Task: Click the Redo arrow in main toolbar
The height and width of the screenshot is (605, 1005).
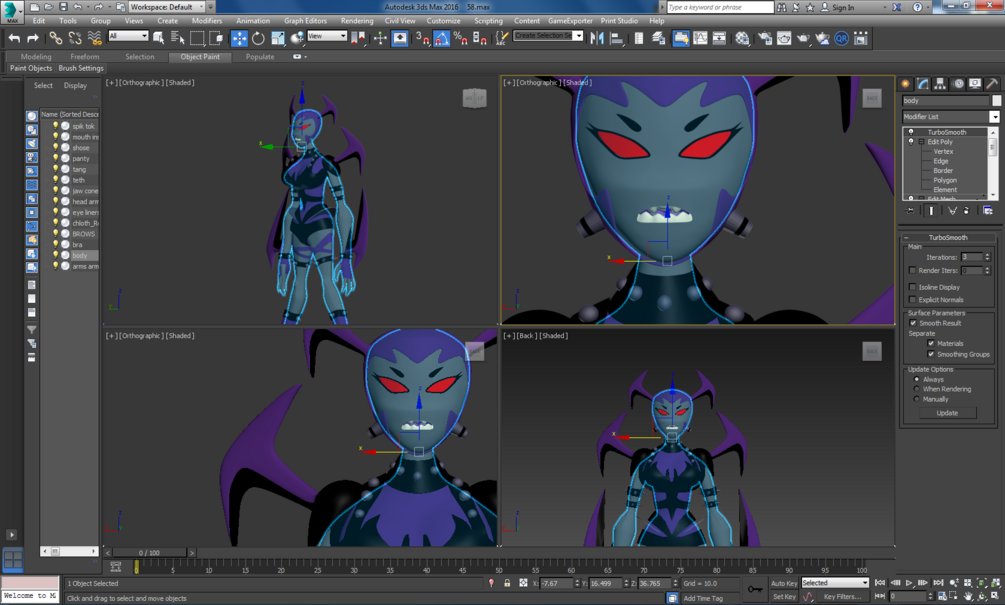Action: pyautogui.click(x=32, y=38)
